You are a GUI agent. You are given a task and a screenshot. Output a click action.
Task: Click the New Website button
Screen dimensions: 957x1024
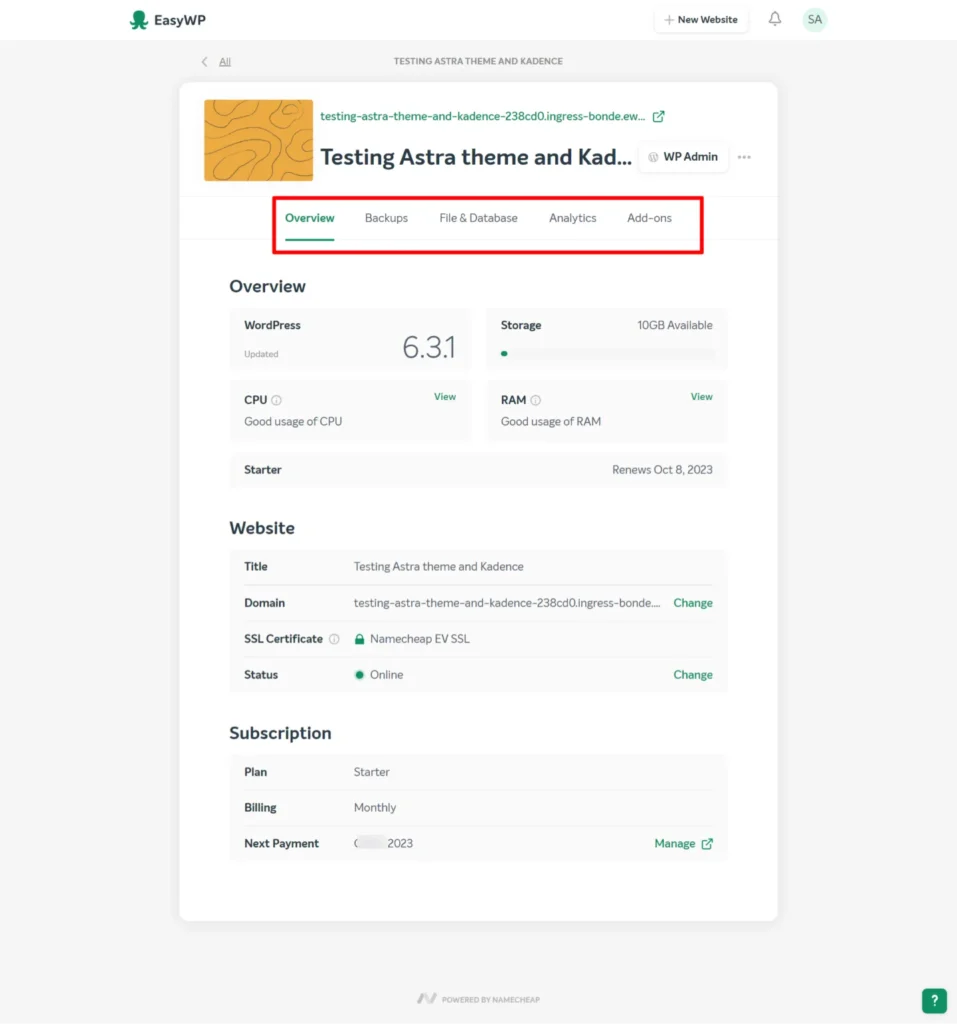pos(701,18)
